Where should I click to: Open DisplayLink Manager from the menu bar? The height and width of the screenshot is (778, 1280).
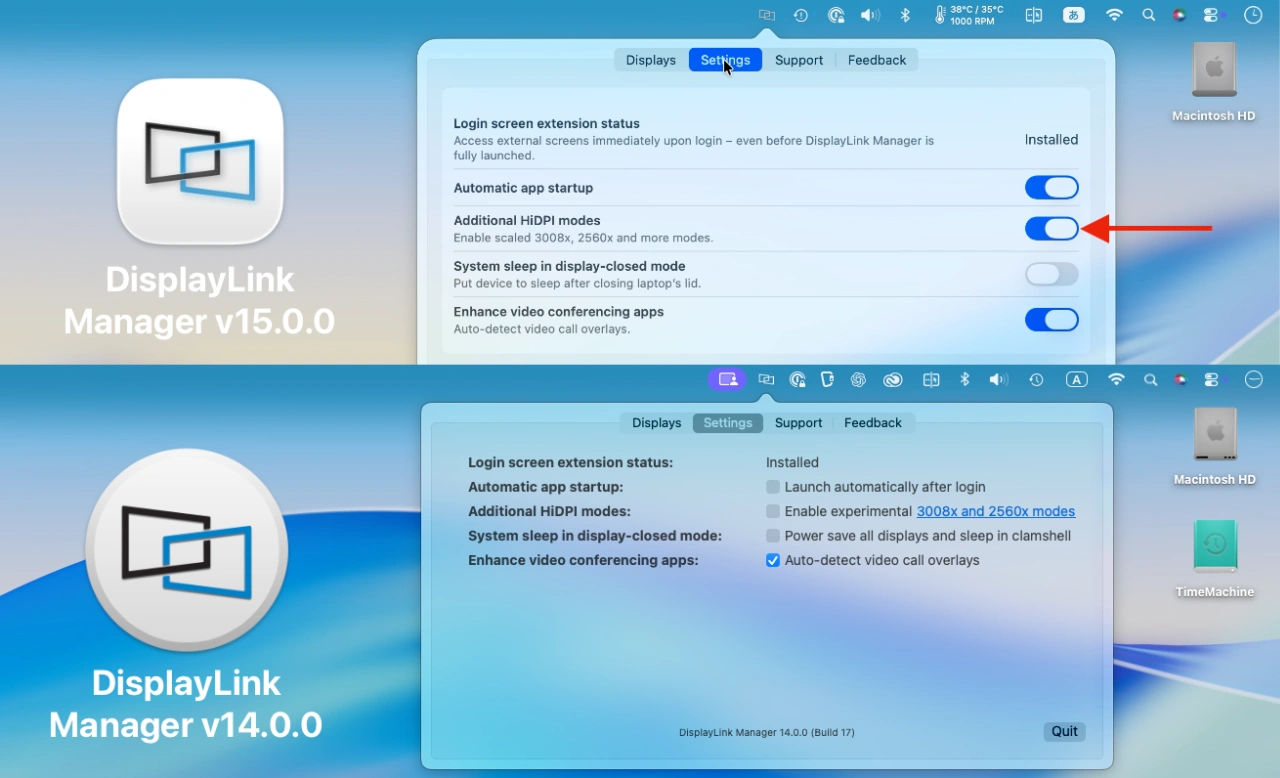[x=766, y=14]
